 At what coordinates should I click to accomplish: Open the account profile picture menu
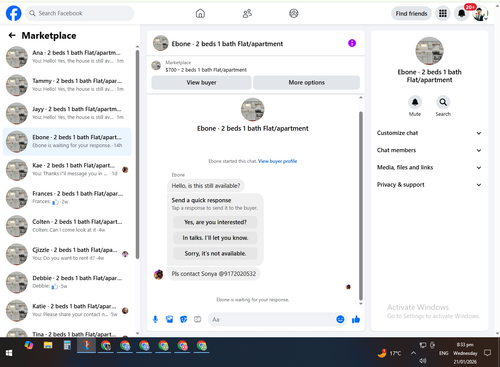[x=480, y=14]
